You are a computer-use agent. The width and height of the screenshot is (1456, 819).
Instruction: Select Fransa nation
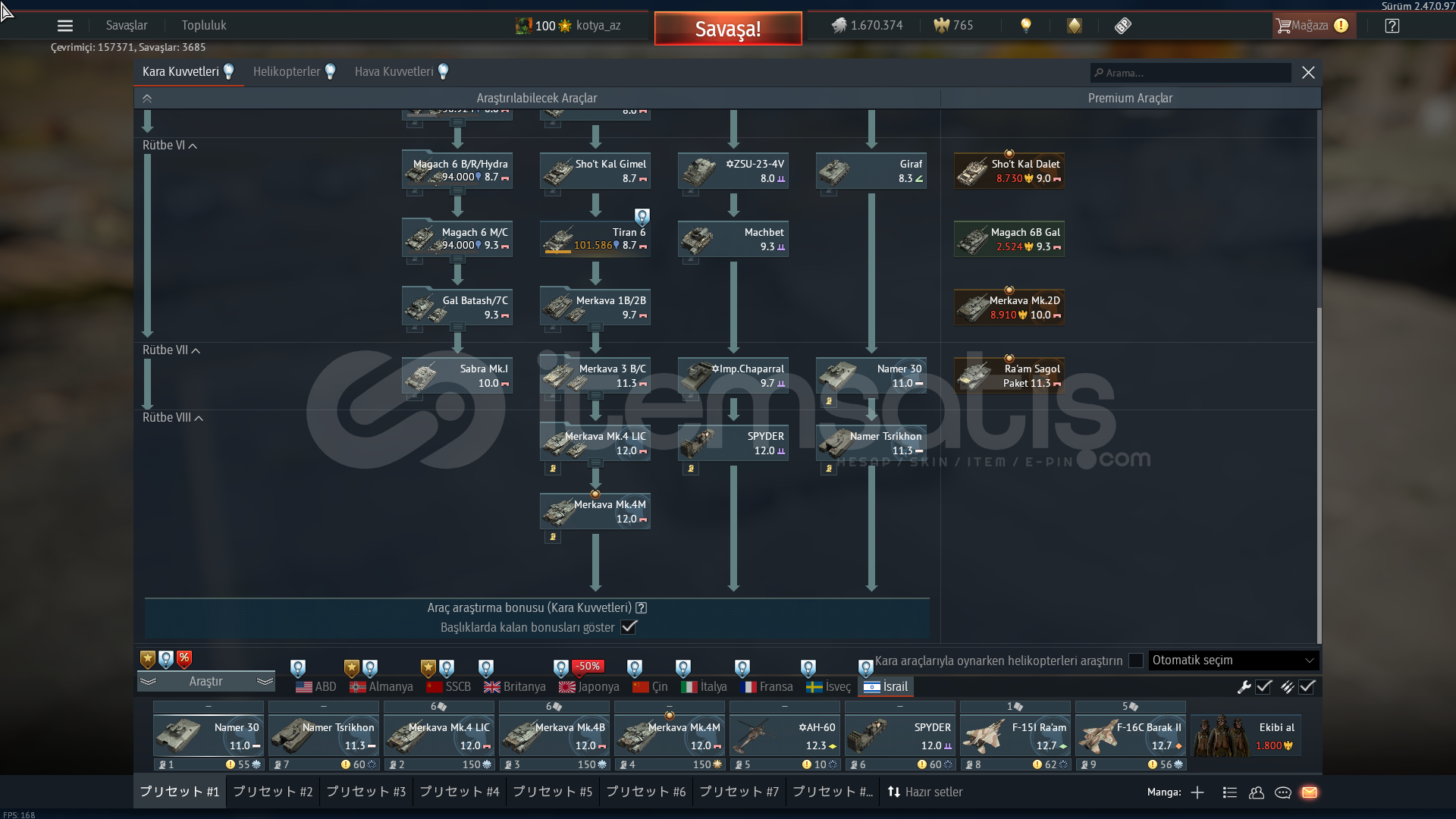pyautogui.click(x=767, y=687)
